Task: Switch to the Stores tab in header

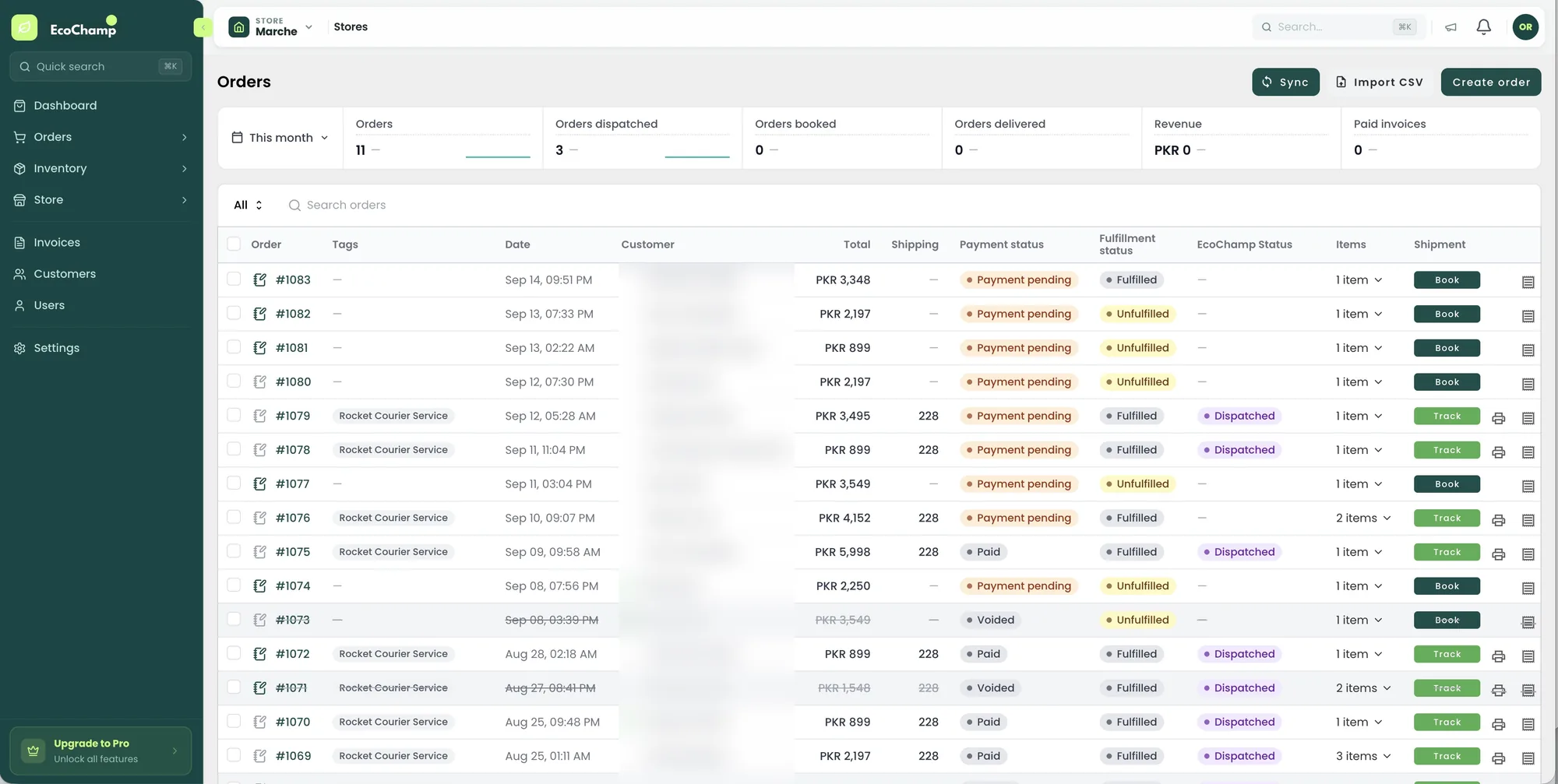Action: pos(351,27)
